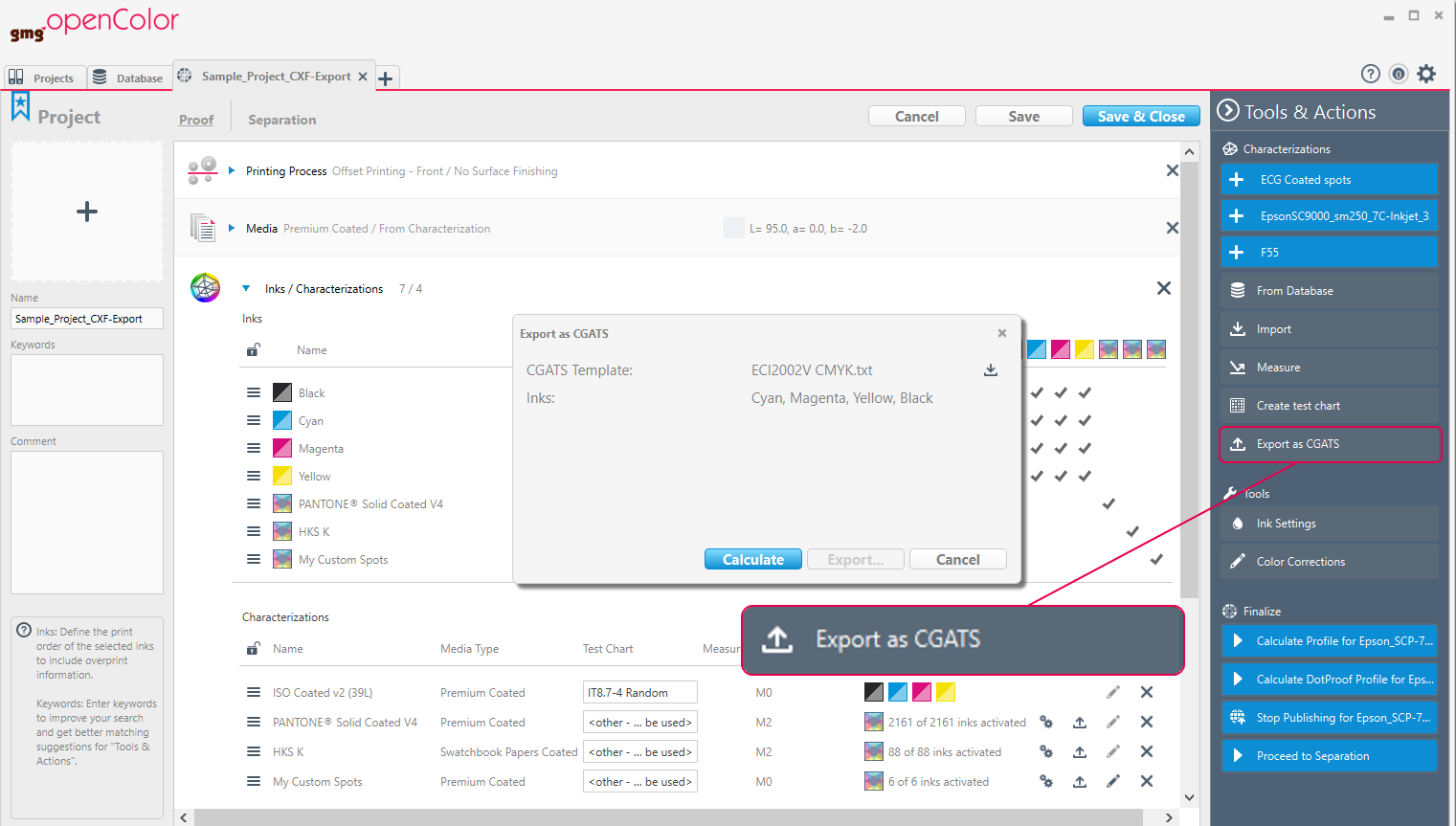Edit My Custom Spots characterization with pencil

coord(1113,782)
